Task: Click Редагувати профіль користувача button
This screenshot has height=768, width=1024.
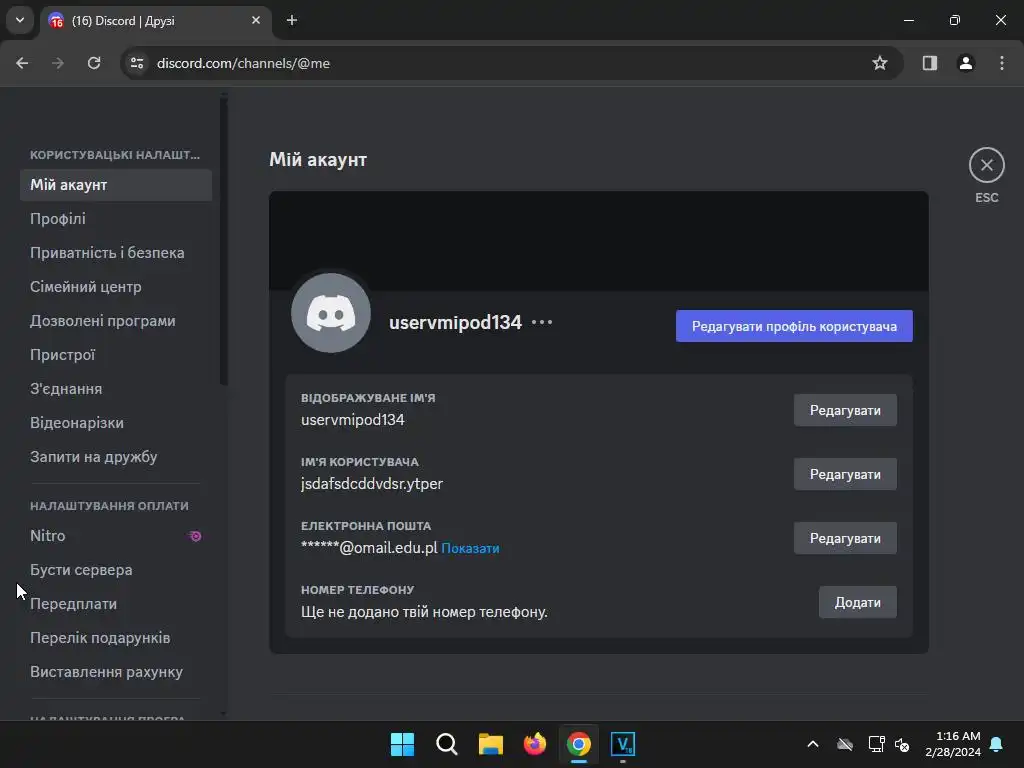Action: click(794, 326)
